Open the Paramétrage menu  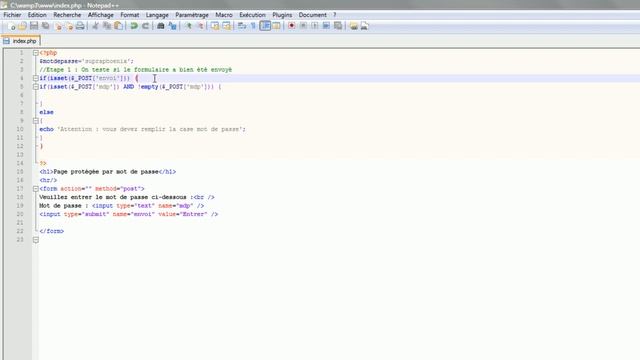click(192, 15)
